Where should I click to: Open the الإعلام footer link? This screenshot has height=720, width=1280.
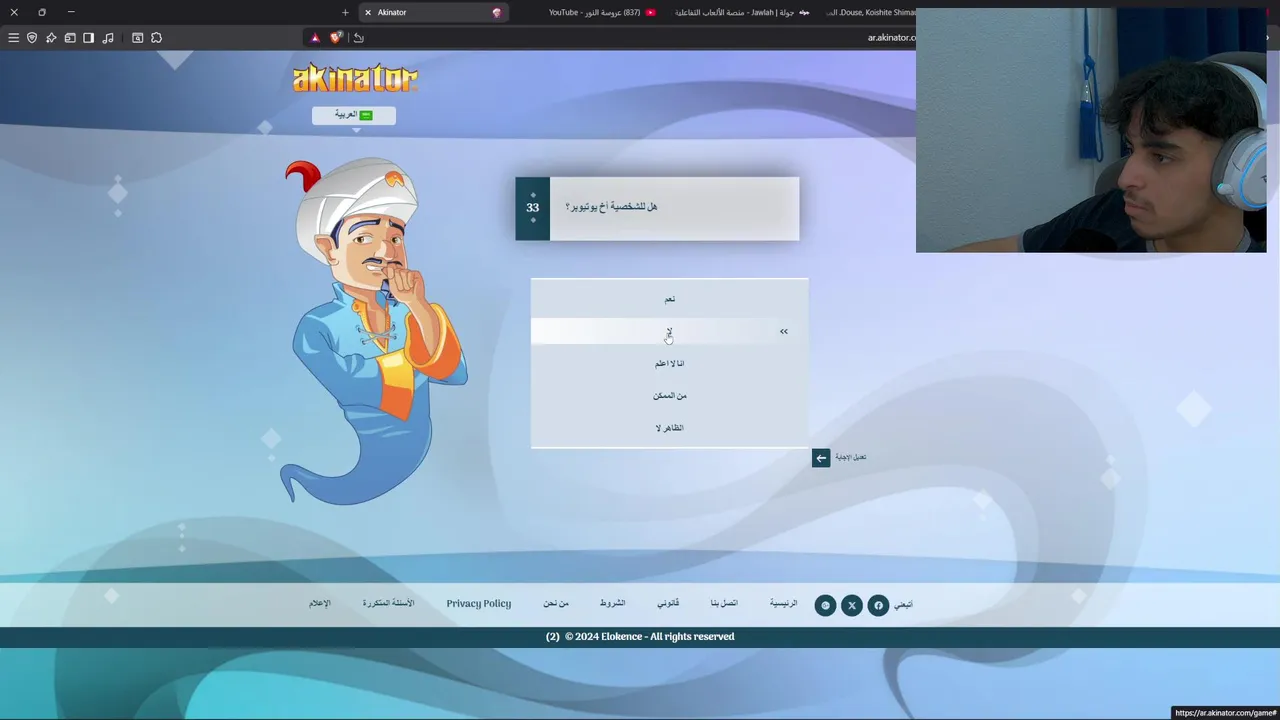319,604
